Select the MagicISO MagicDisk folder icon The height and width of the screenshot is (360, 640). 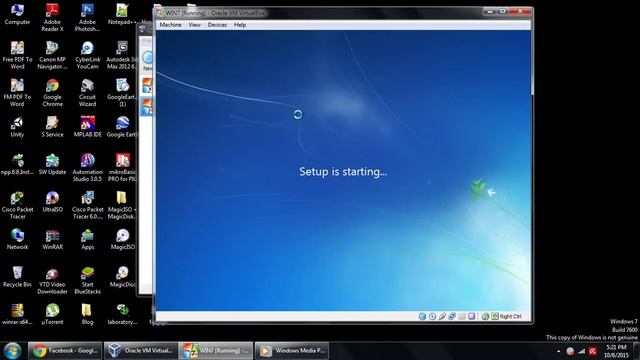click(122, 205)
